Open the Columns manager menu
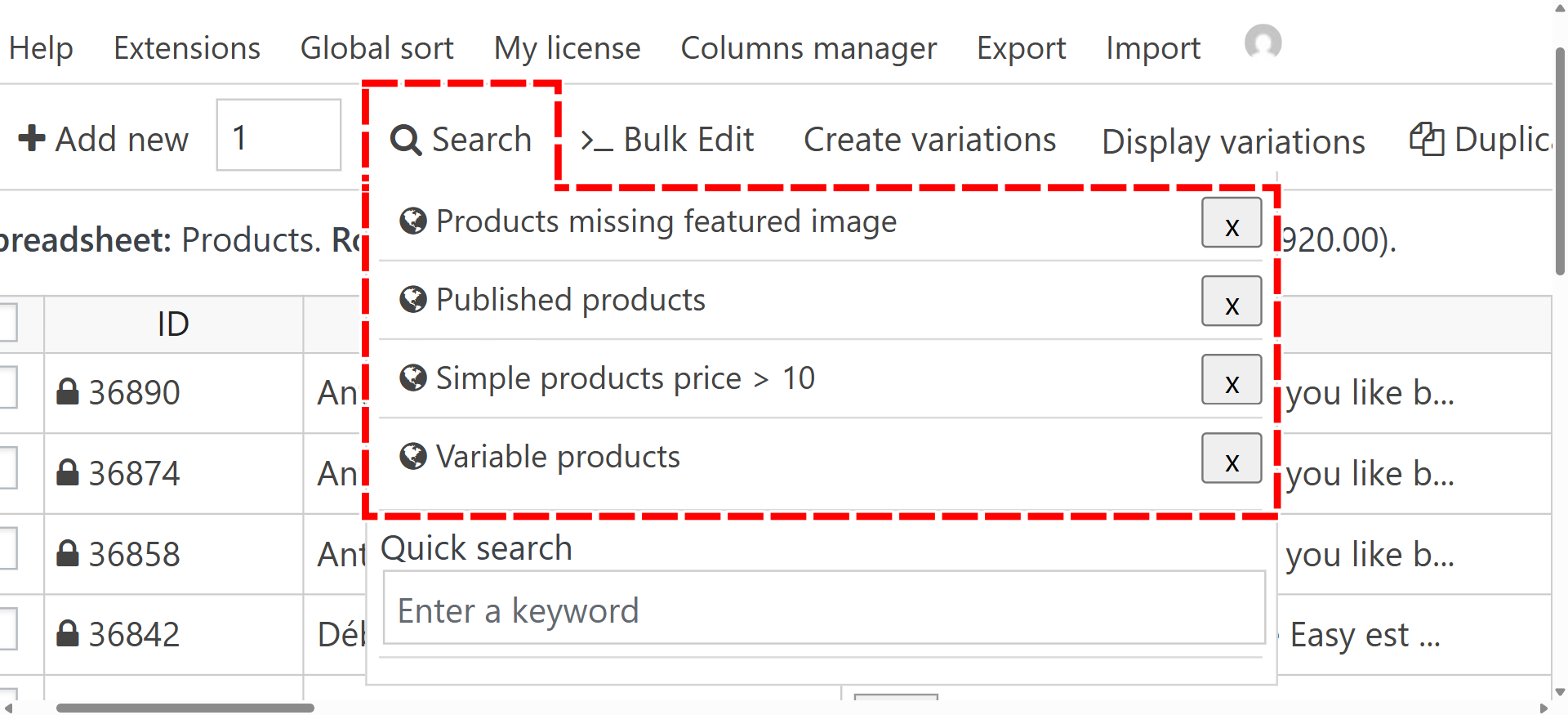The image size is (1568, 715). pyautogui.click(x=808, y=48)
